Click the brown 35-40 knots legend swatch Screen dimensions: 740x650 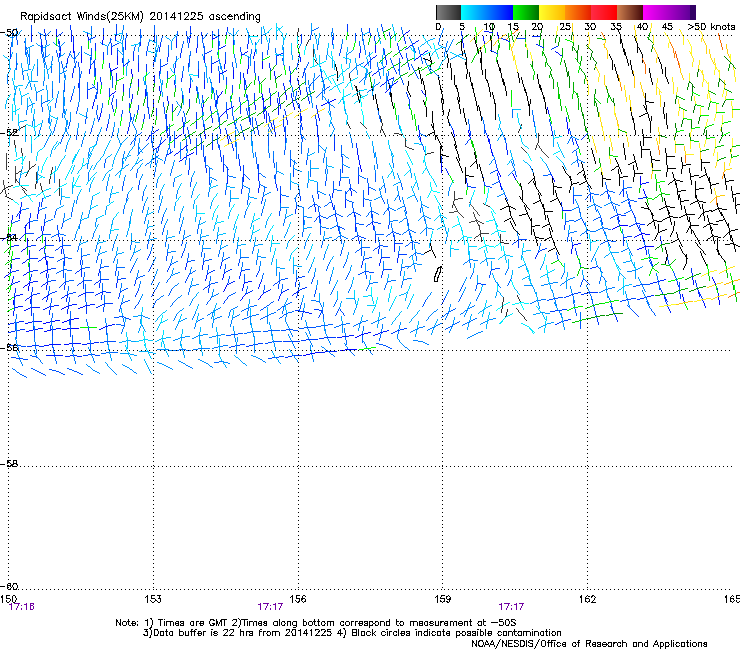tap(630, 12)
